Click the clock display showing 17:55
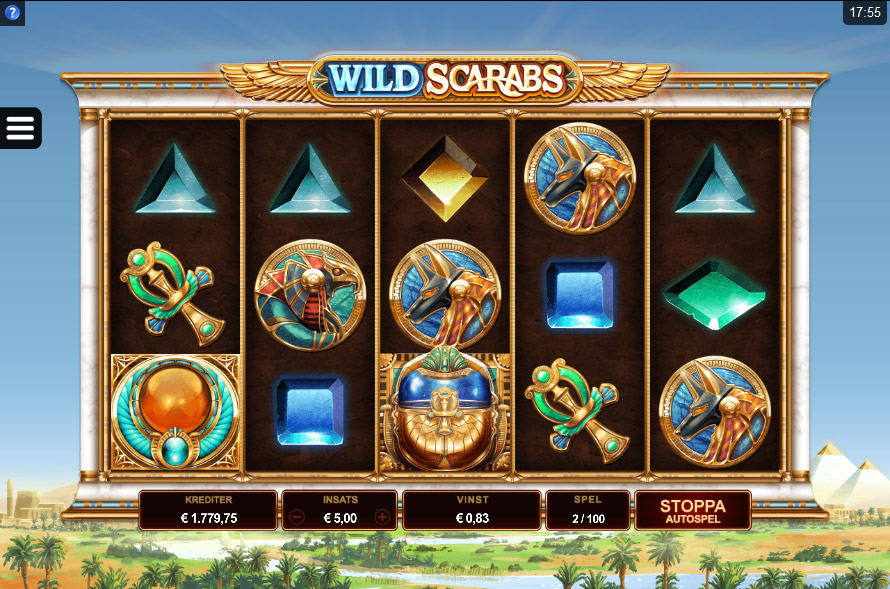The height and width of the screenshot is (589, 890). click(865, 12)
